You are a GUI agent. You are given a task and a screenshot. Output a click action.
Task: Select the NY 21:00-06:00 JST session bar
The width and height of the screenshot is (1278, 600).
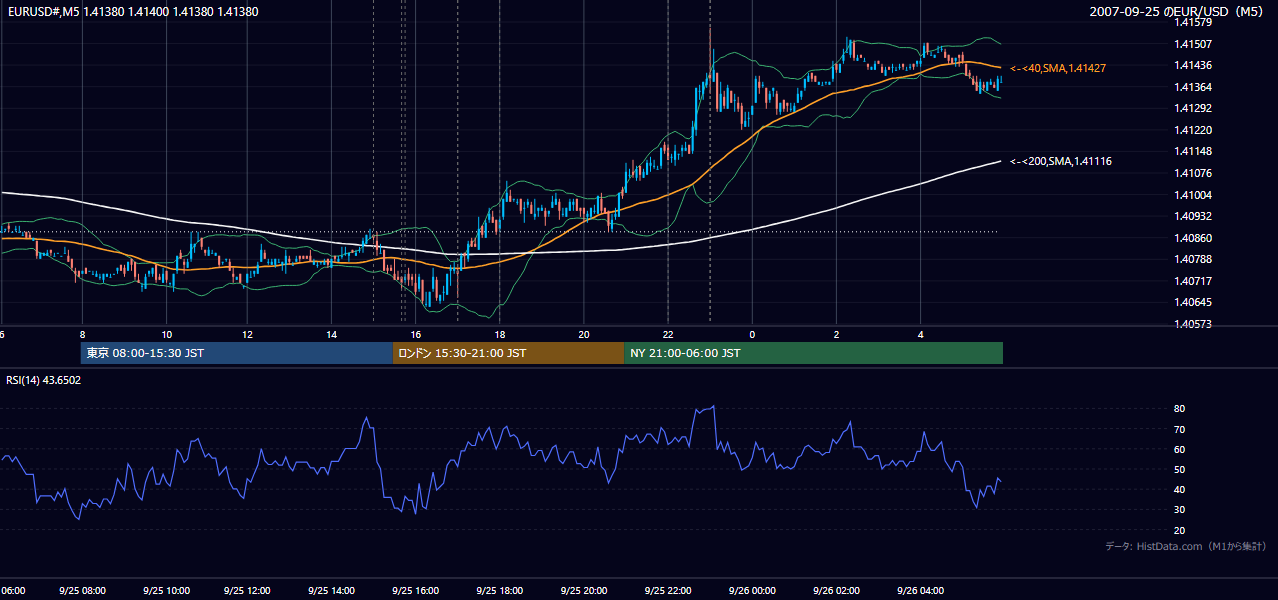[x=813, y=353]
